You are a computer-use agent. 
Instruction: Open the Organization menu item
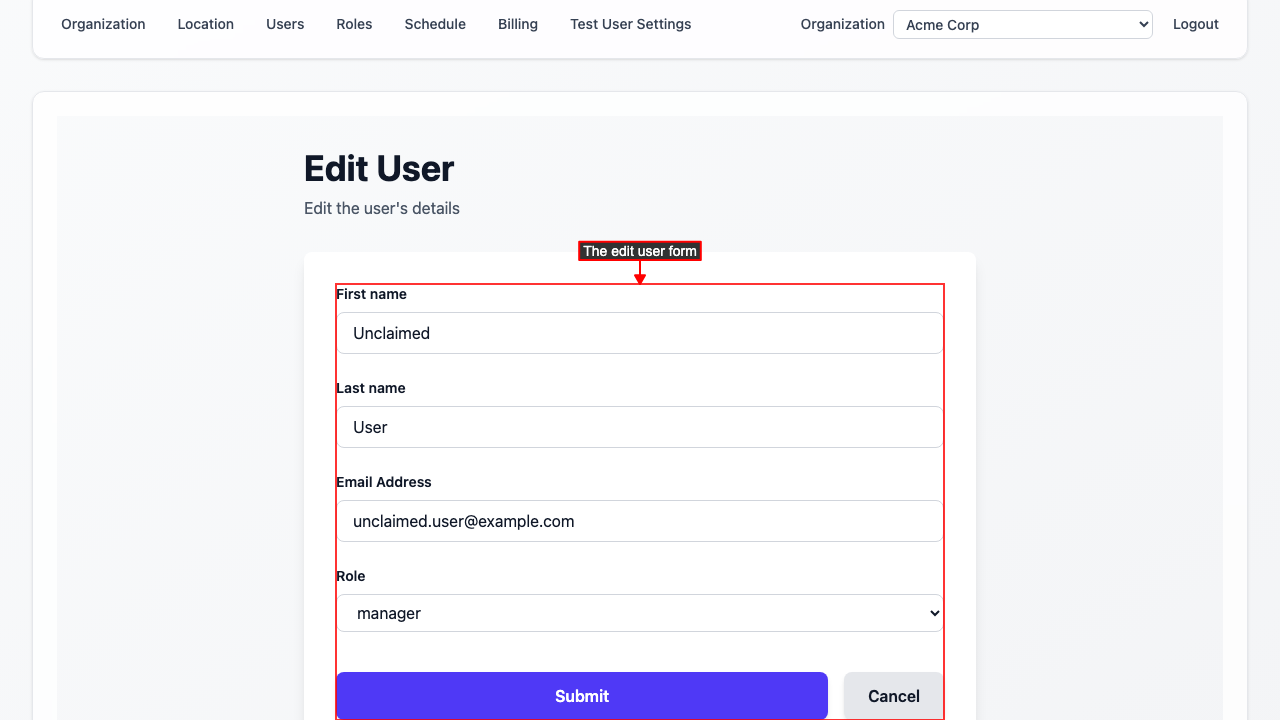[x=103, y=24]
